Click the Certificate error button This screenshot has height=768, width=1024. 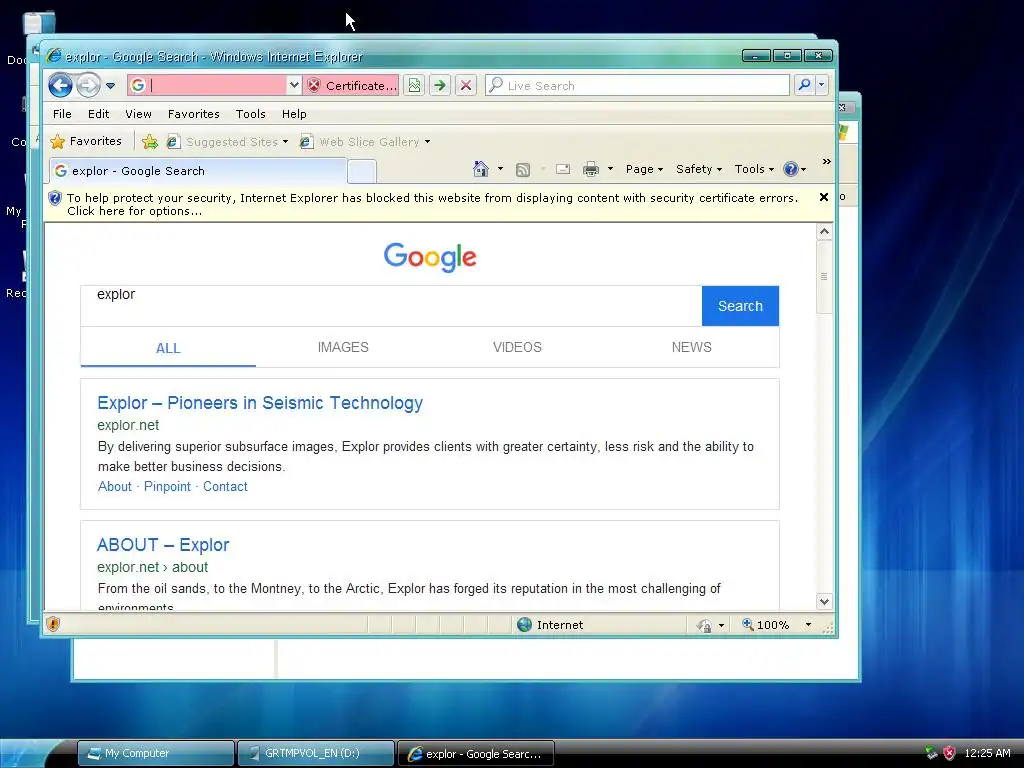point(351,86)
